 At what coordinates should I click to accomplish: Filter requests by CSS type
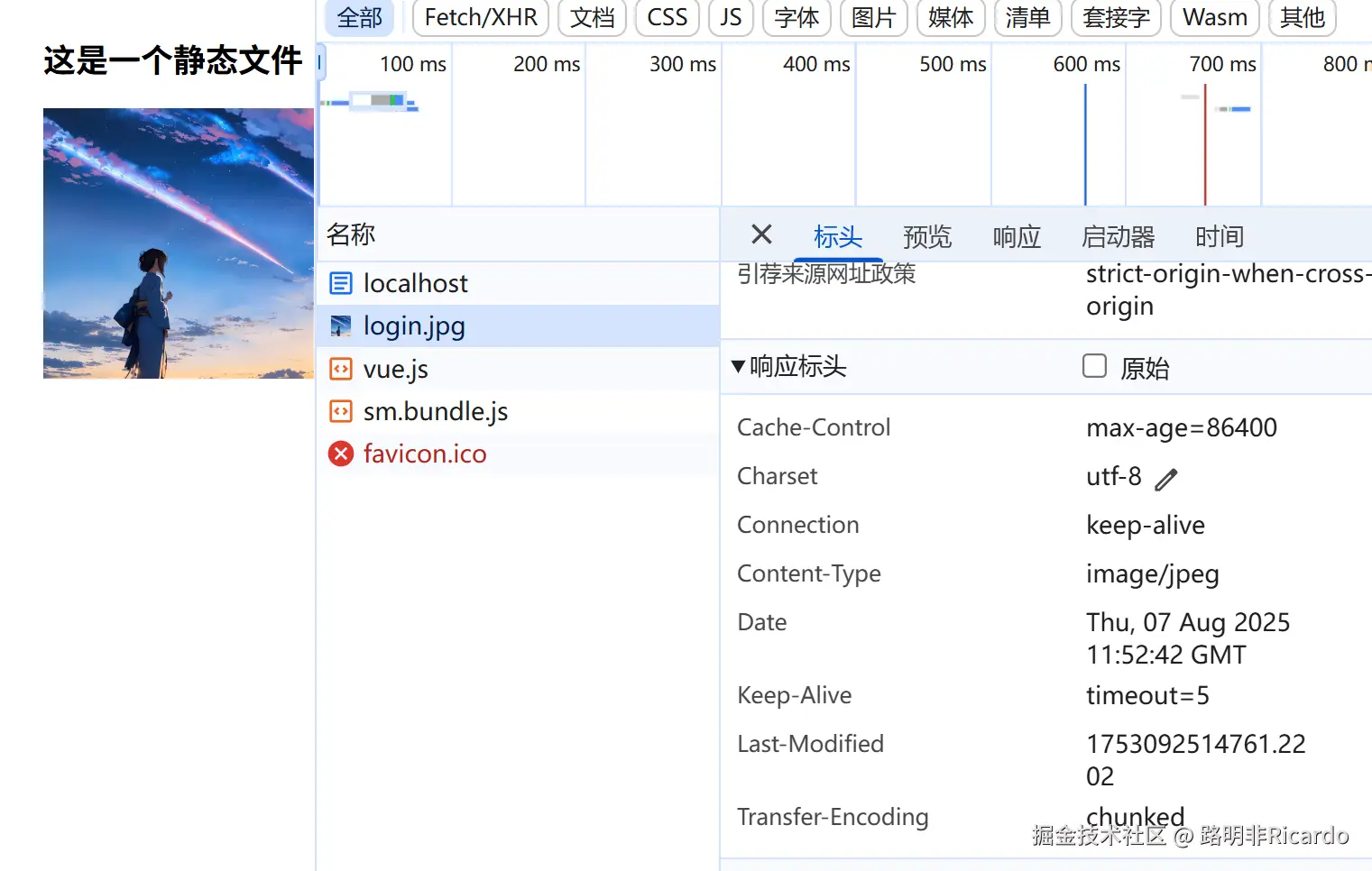(x=667, y=17)
